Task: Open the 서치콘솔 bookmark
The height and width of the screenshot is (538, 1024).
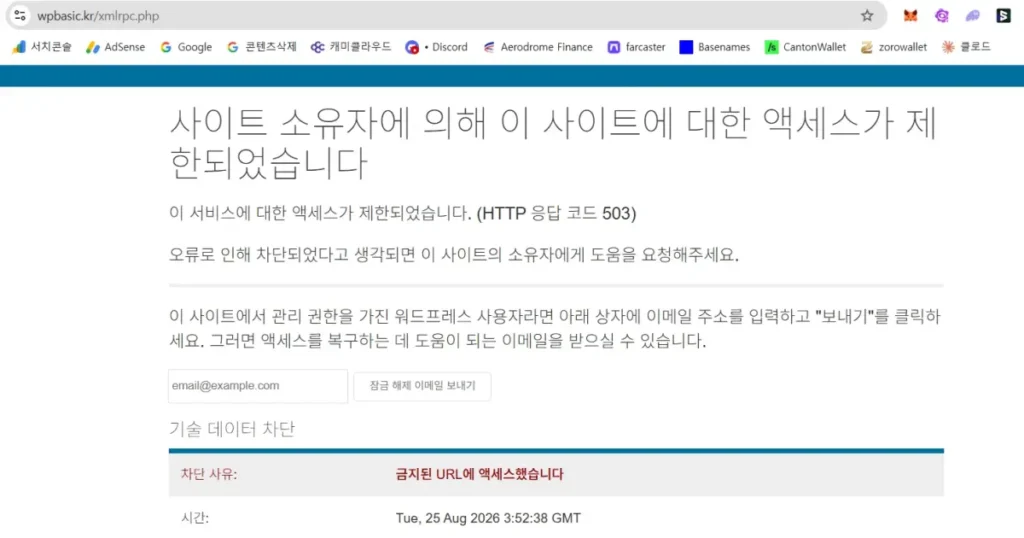Action: pyautogui.click(x=42, y=47)
